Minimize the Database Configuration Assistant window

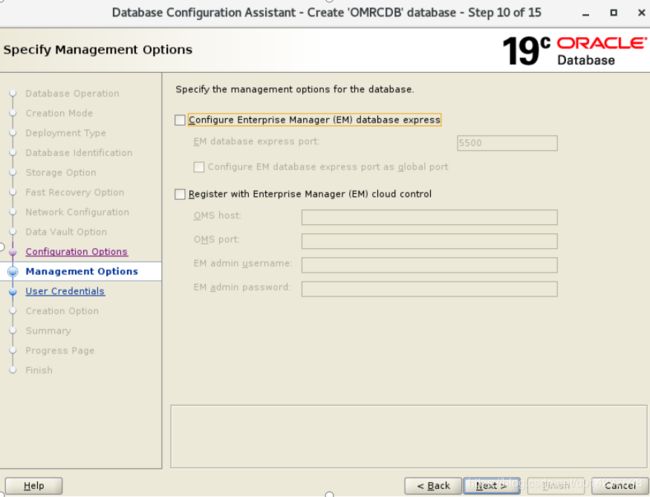[x=585, y=13]
